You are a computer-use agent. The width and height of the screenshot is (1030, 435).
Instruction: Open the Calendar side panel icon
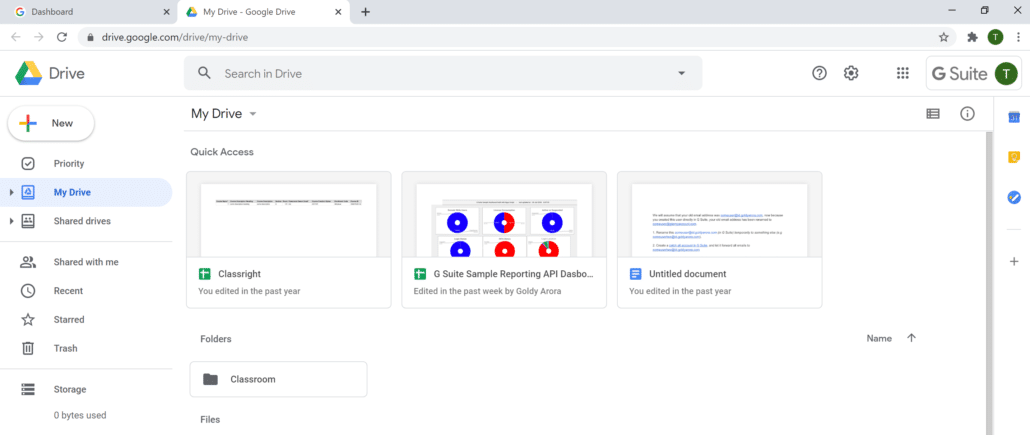point(1014,117)
